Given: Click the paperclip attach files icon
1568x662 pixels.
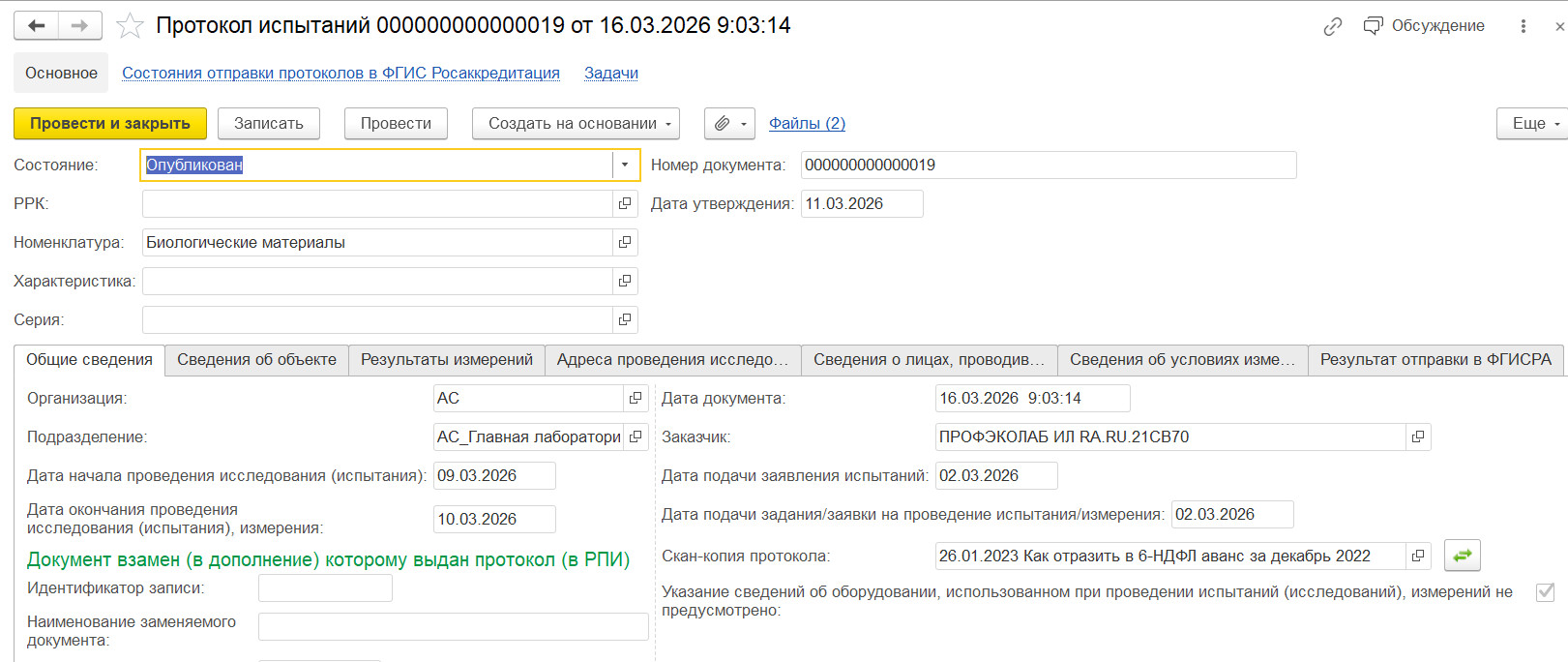Looking at the screenshot, I should pos(722,124).
